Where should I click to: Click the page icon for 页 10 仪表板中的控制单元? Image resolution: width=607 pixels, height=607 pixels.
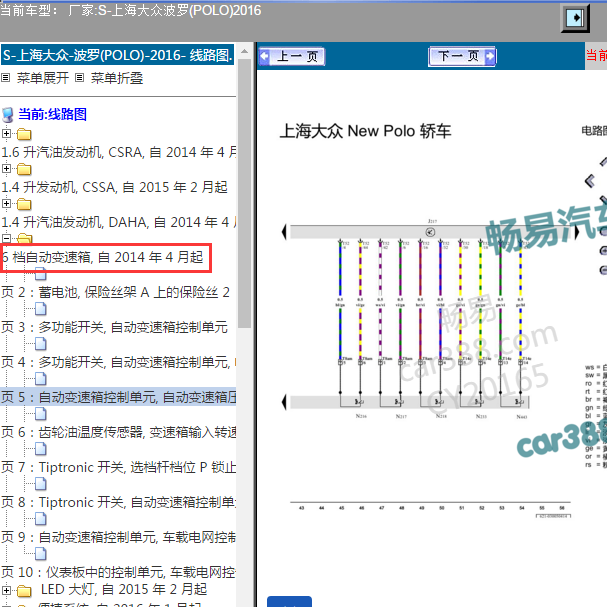(41, 554)
